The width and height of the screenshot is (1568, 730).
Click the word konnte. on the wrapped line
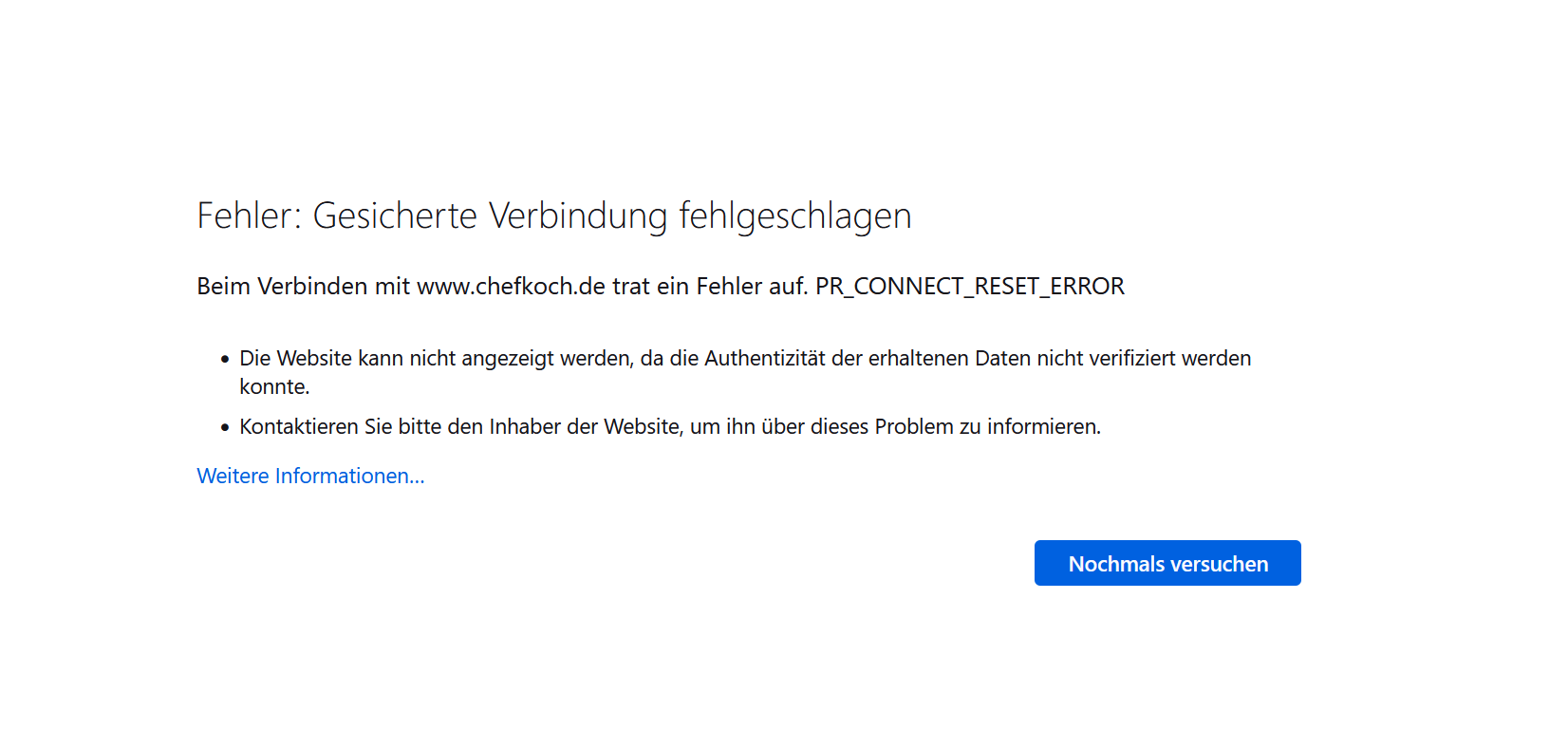click(x=274, y=387)
